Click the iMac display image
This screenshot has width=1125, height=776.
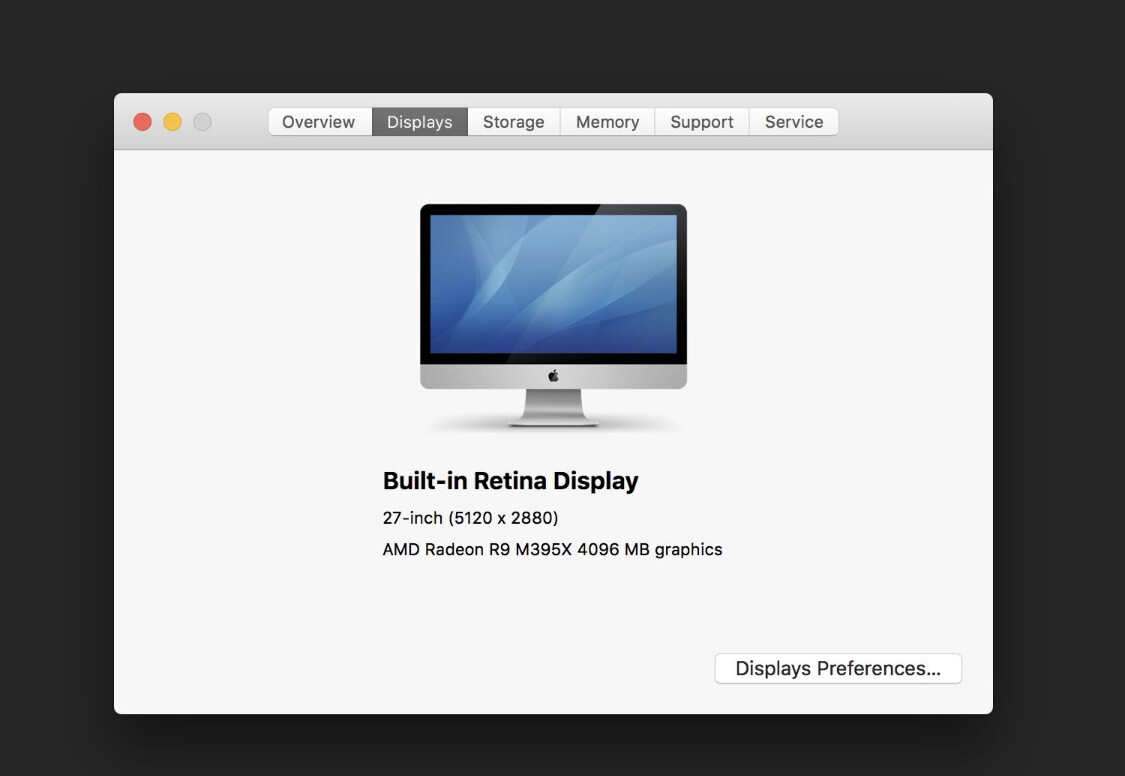coord(553,316)
